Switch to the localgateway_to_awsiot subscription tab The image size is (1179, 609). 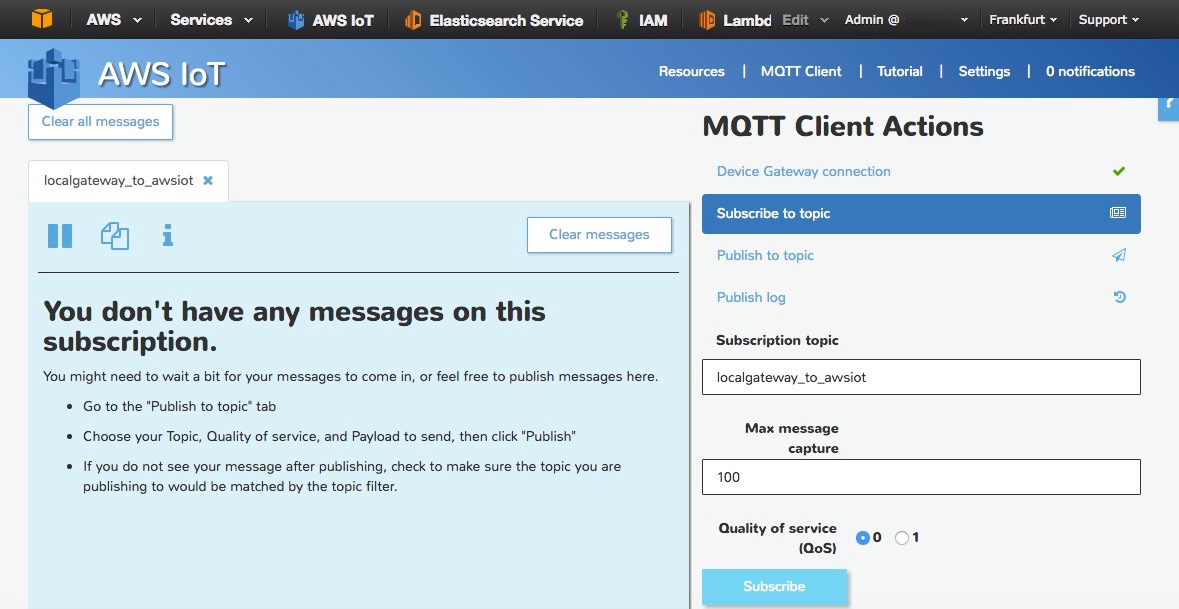click(x=118, y=180)
